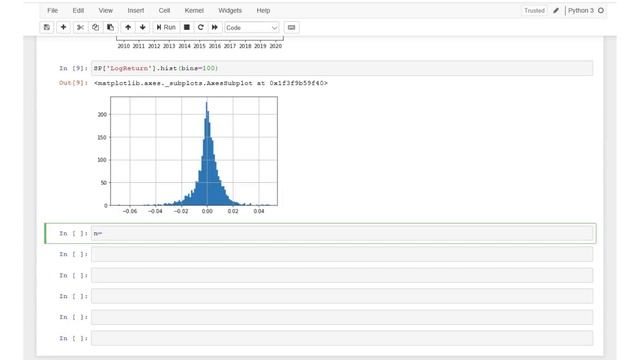
Task: Click the In [9] prompt label
Action: click(x=73, y=68)
